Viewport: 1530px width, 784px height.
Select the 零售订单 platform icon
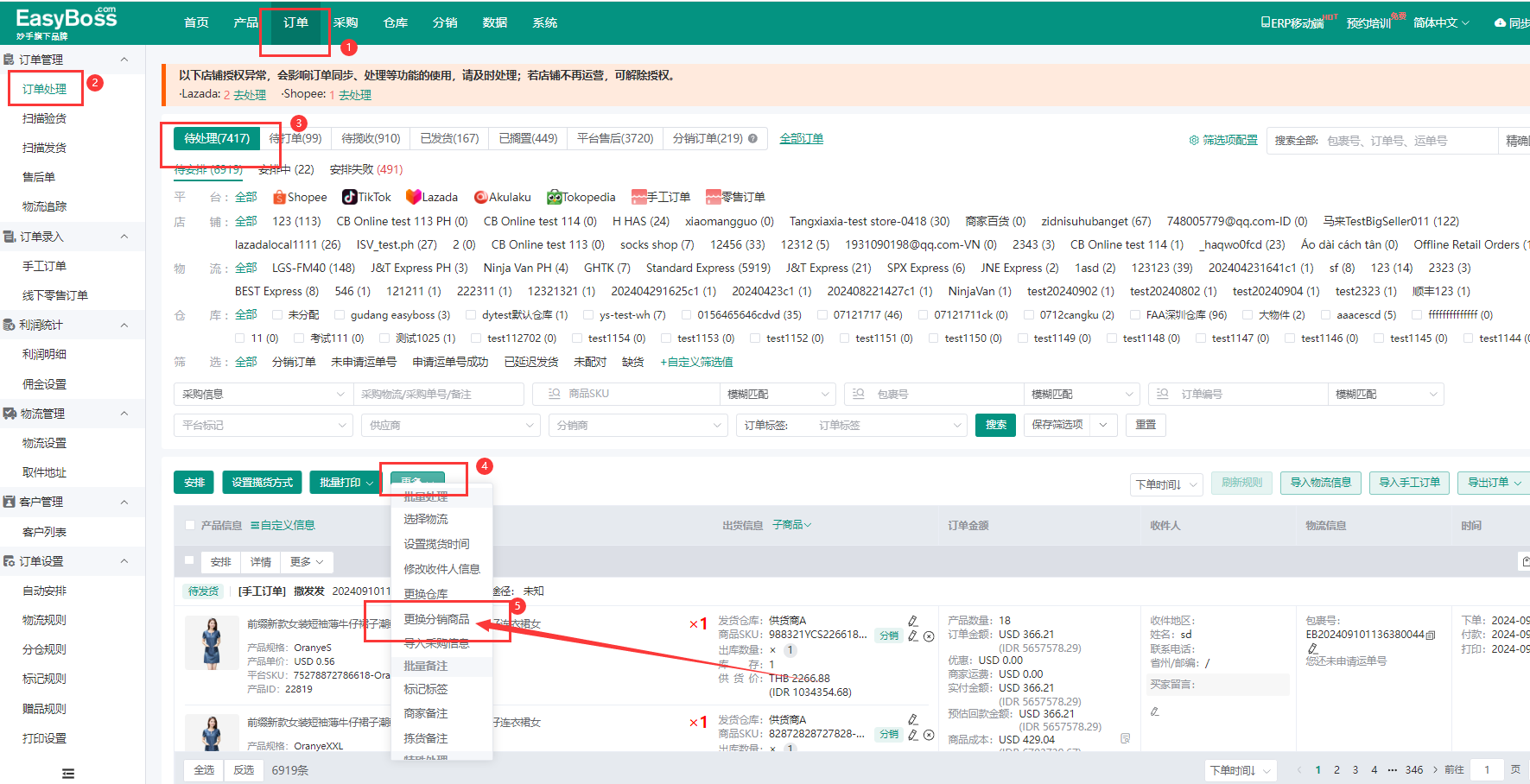[x=714, y=198]
